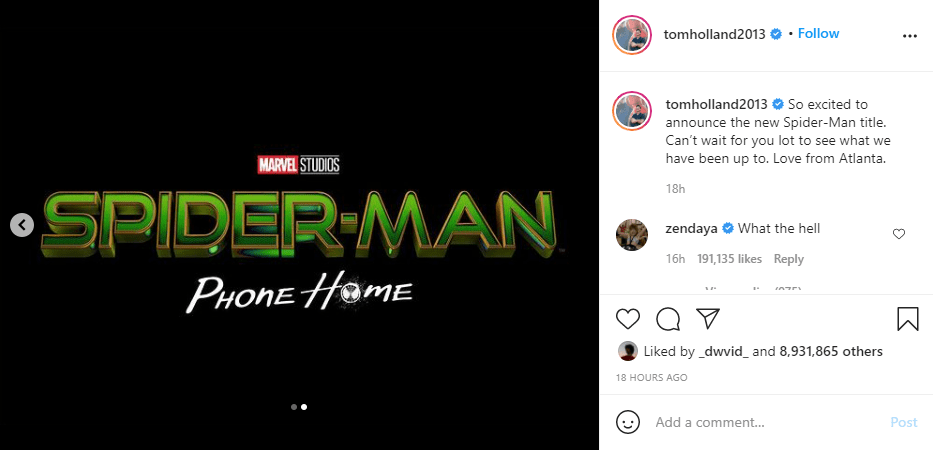Screen dimensions: 933x450
Task: Open emoji picker smiley icon
Action: point(628,422)
